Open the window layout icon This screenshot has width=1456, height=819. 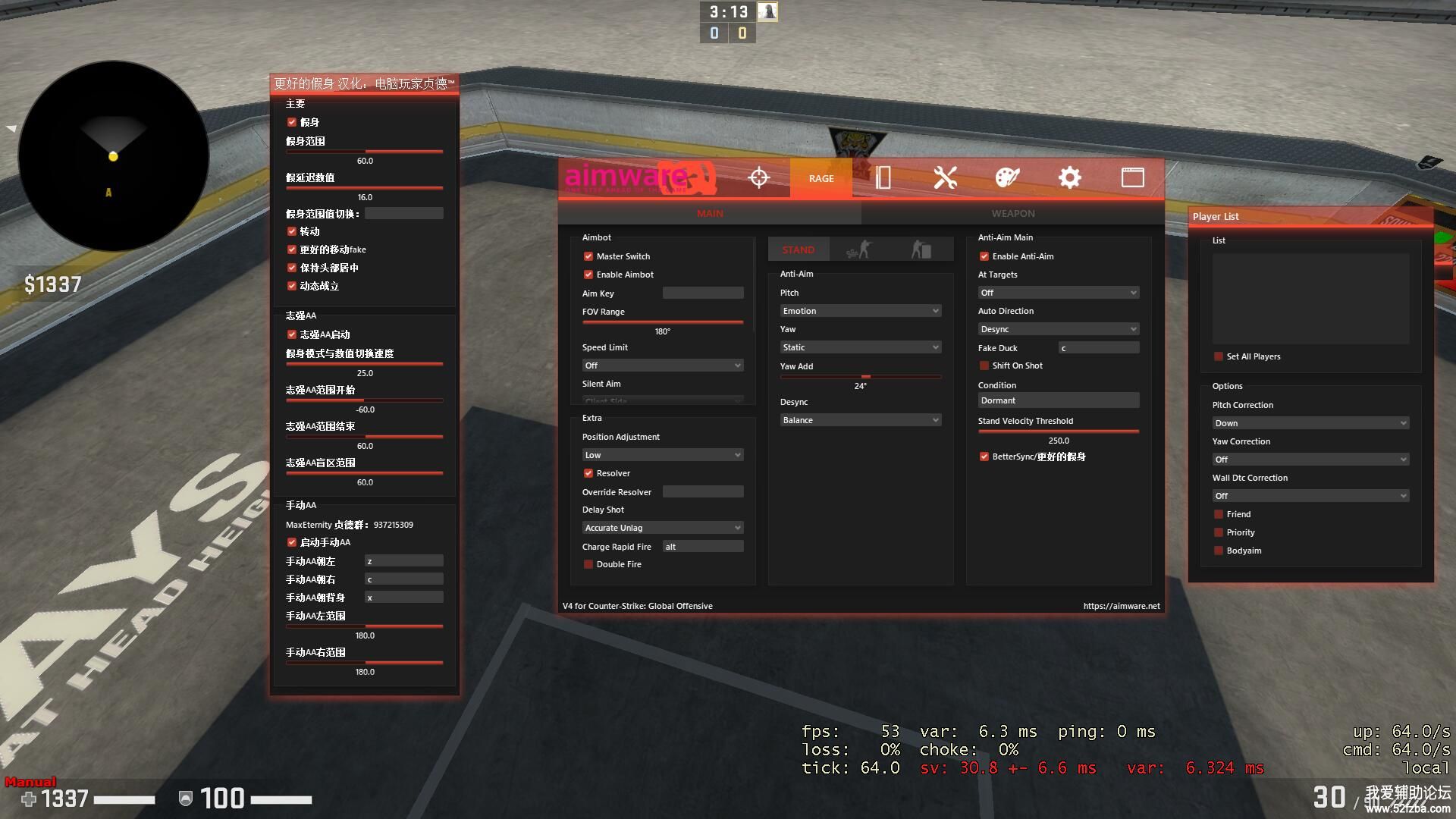tap(1132, 178)
